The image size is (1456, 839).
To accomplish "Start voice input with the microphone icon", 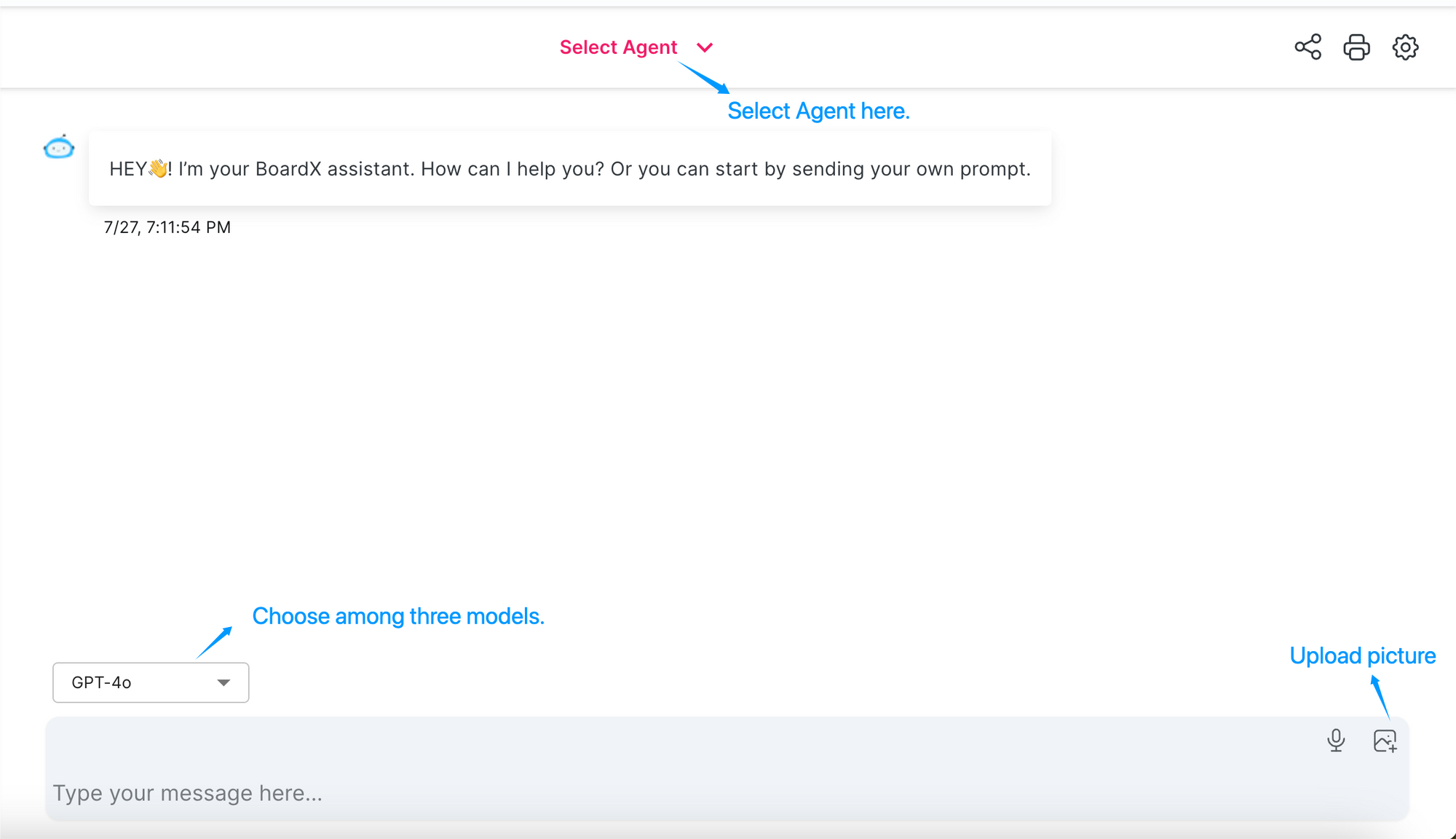I will click(x=1336, y=741).
